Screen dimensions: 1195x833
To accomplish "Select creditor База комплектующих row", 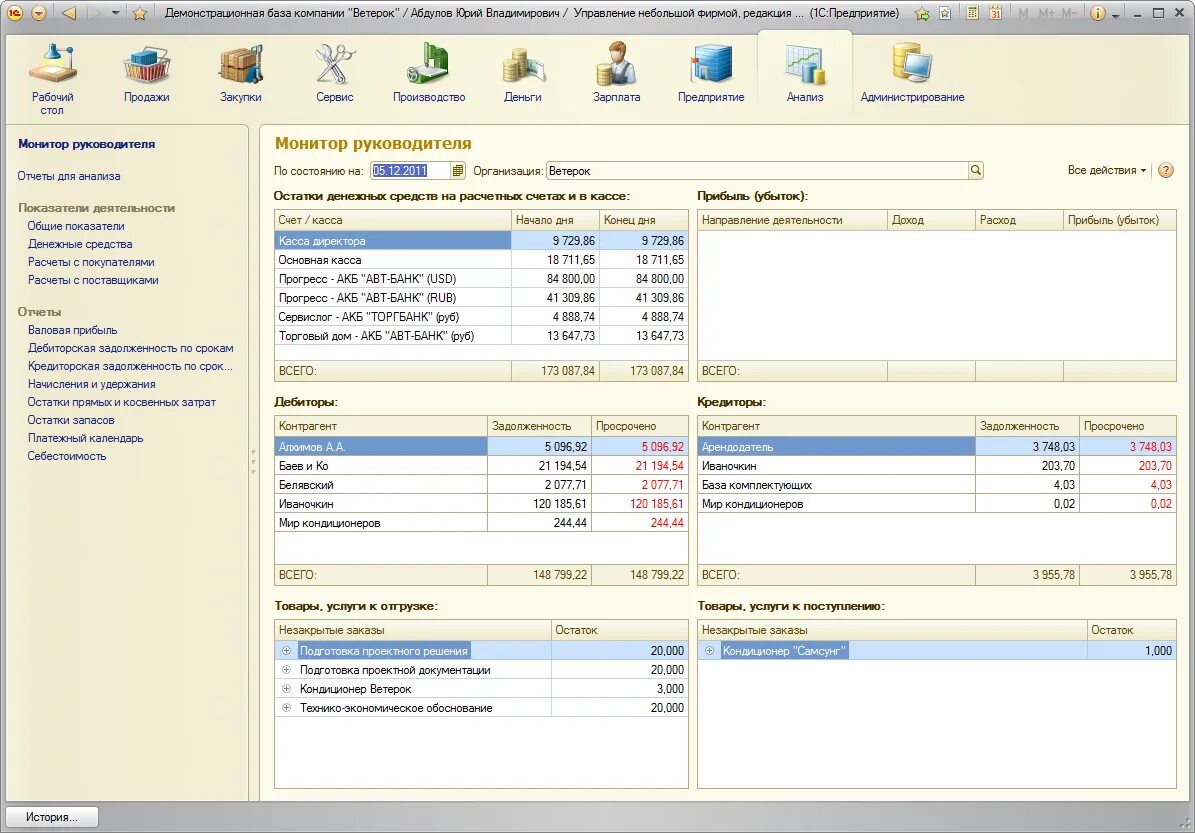I will (937, 485).
